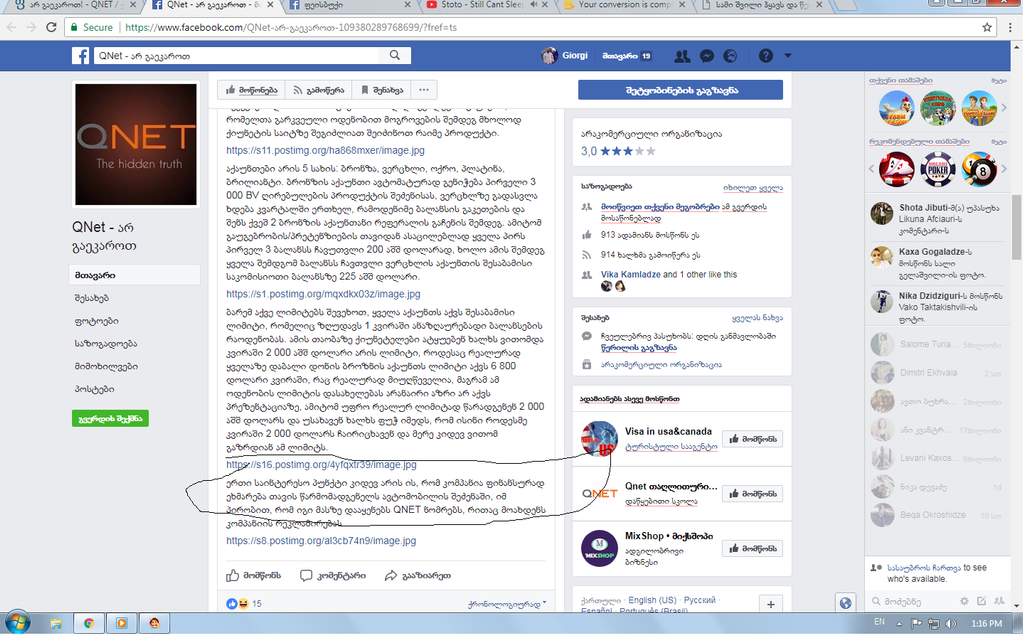The width and height of the screenshot is (1024, 640).
Task: Click the new message compose icon in chat
Action: 981,601
